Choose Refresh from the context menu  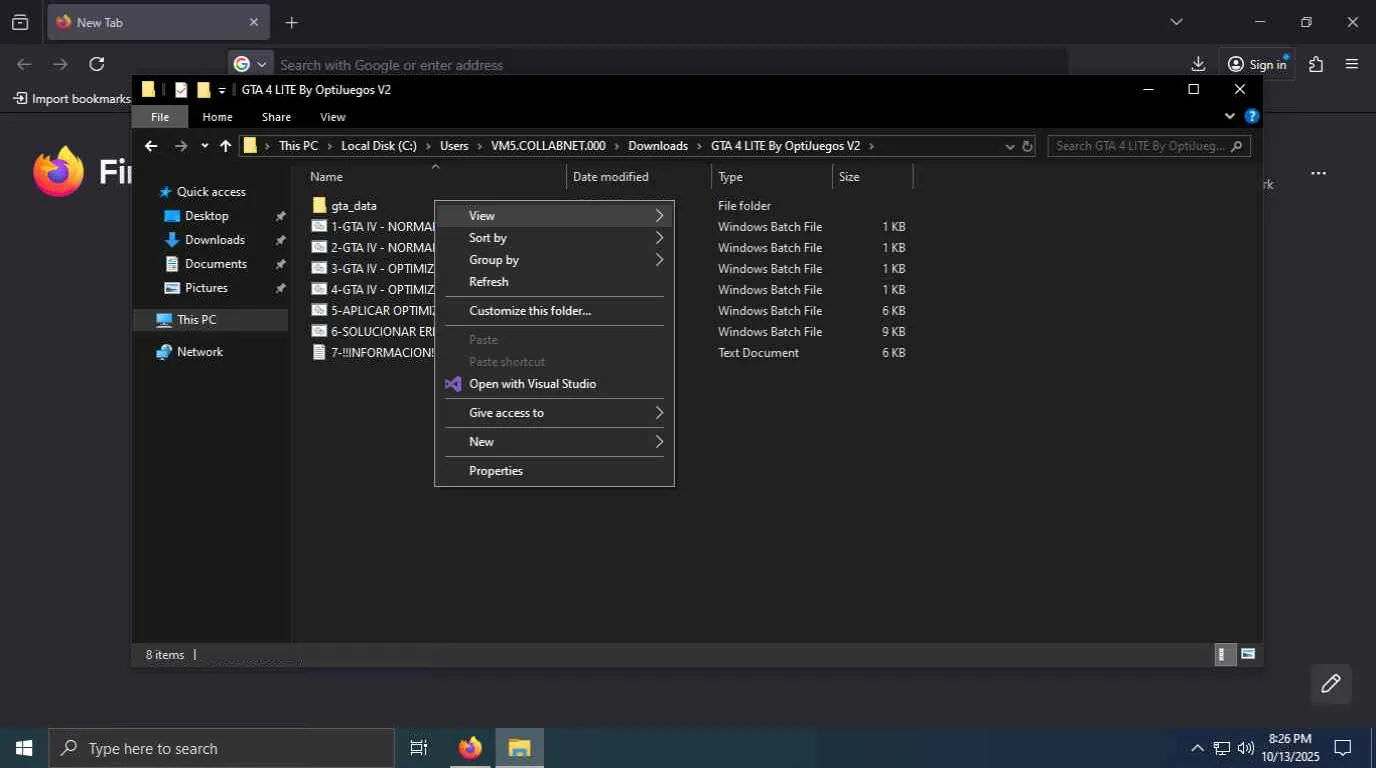click(554, 282)
